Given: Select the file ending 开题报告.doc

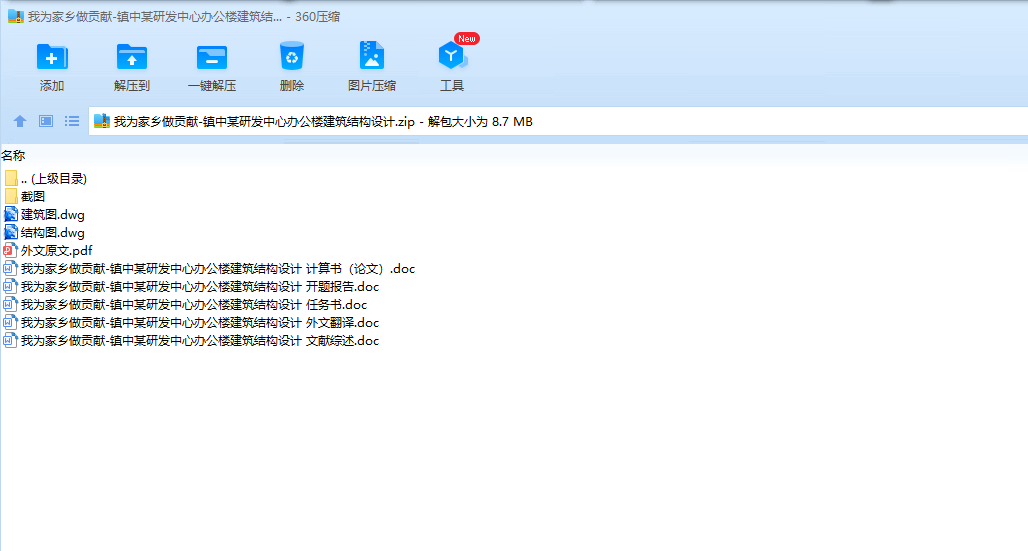Looking at the screenshot, I should pos(200,287).
